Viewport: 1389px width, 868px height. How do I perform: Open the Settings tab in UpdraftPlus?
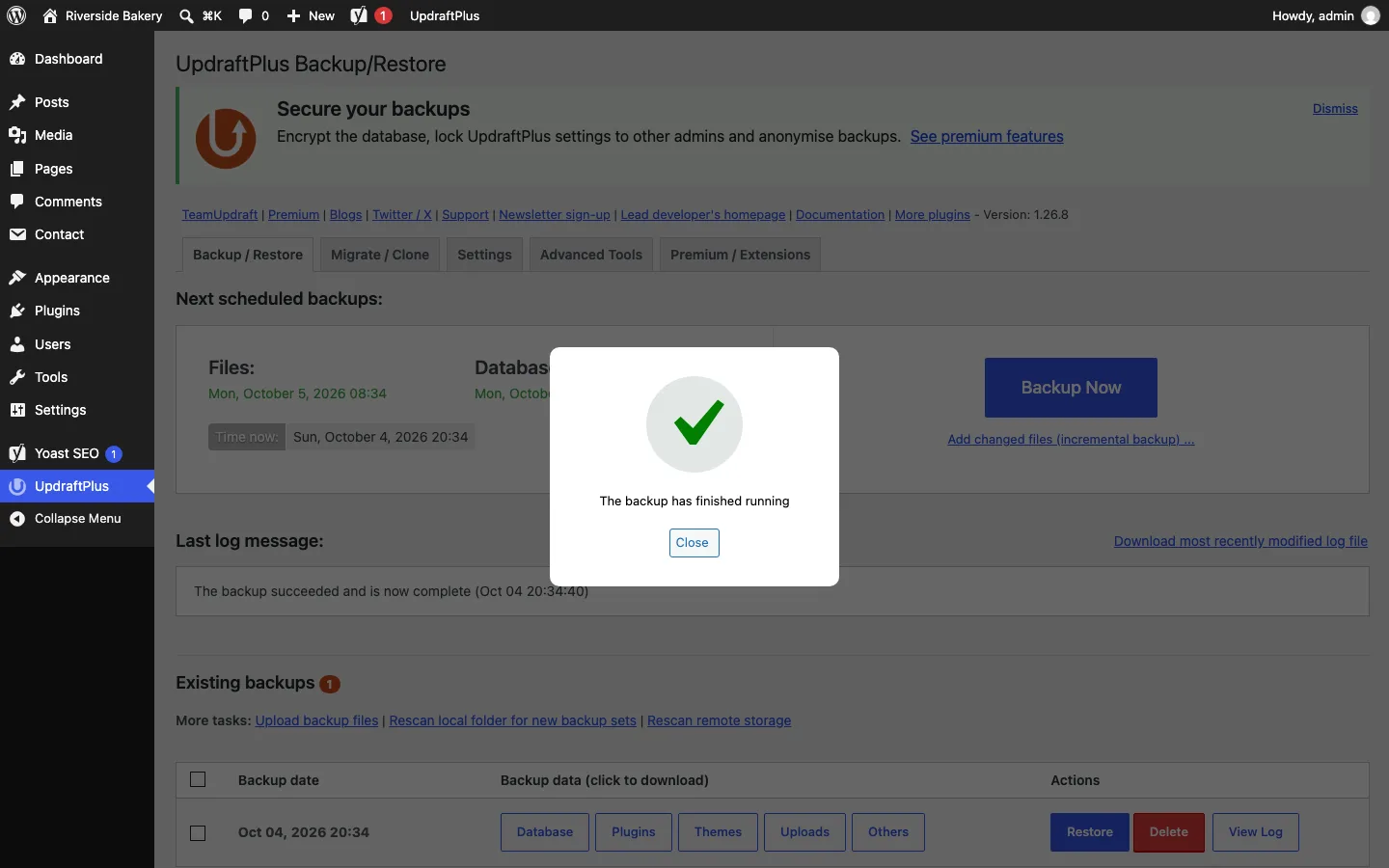click(x=484, y=255)
